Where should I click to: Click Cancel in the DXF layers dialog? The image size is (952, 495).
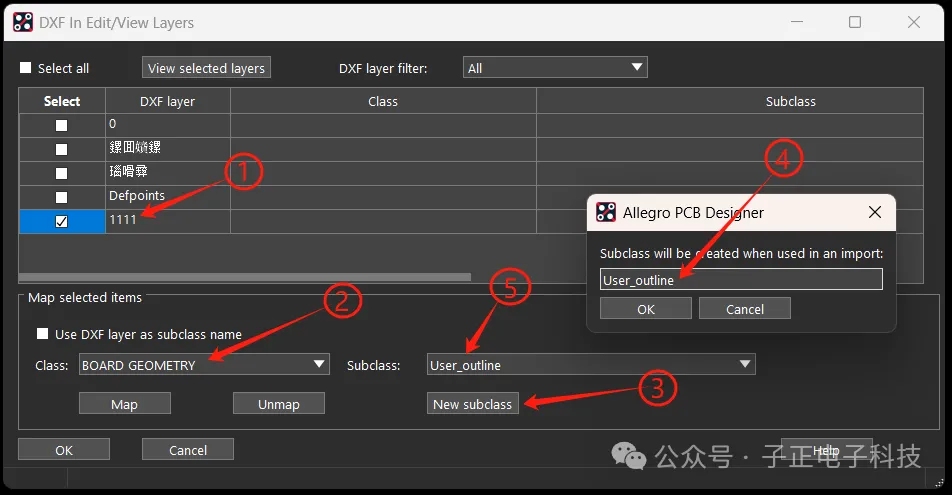(x=188, y=449)
